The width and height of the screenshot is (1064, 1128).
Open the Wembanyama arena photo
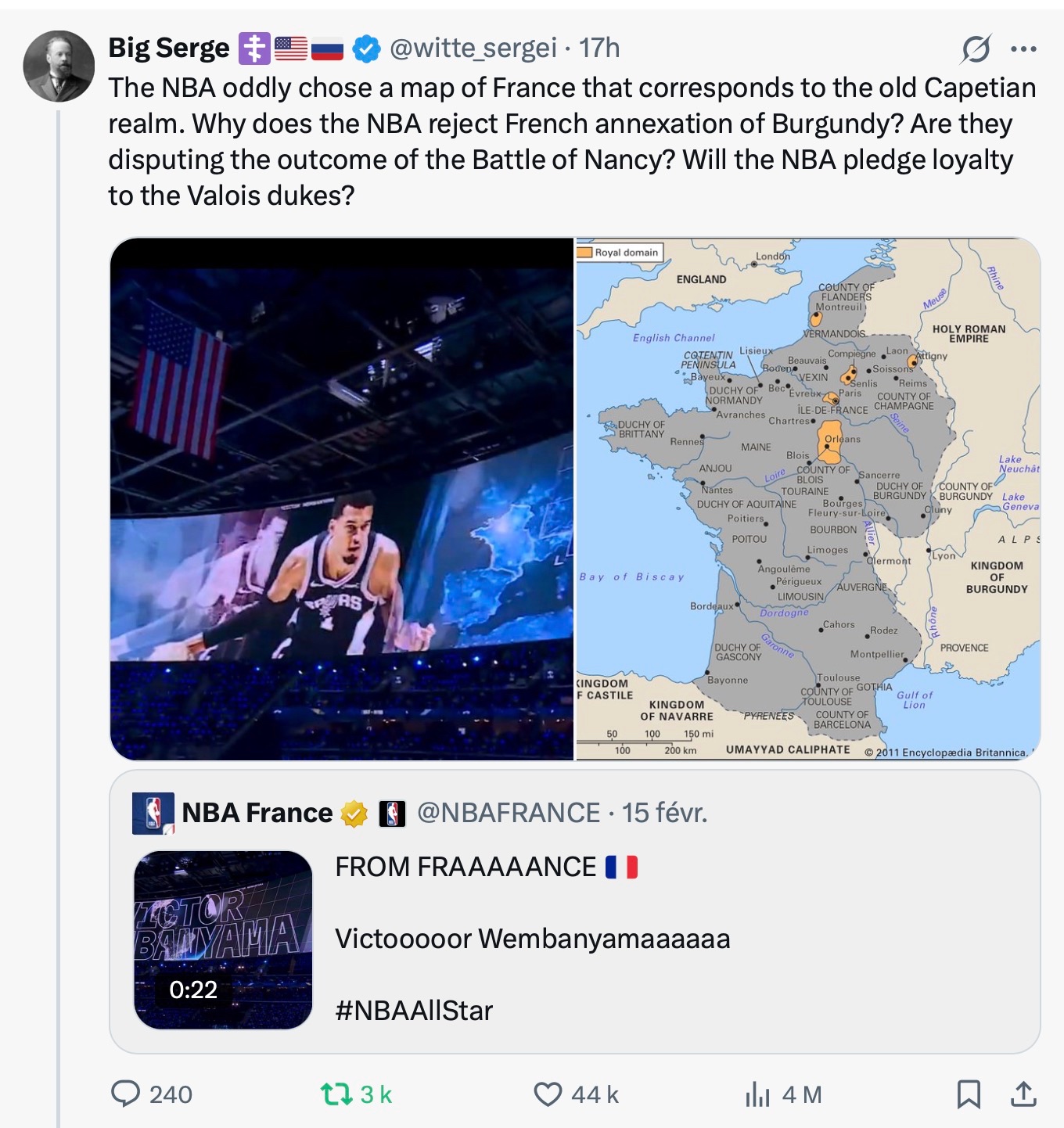[x=342, y=499]
